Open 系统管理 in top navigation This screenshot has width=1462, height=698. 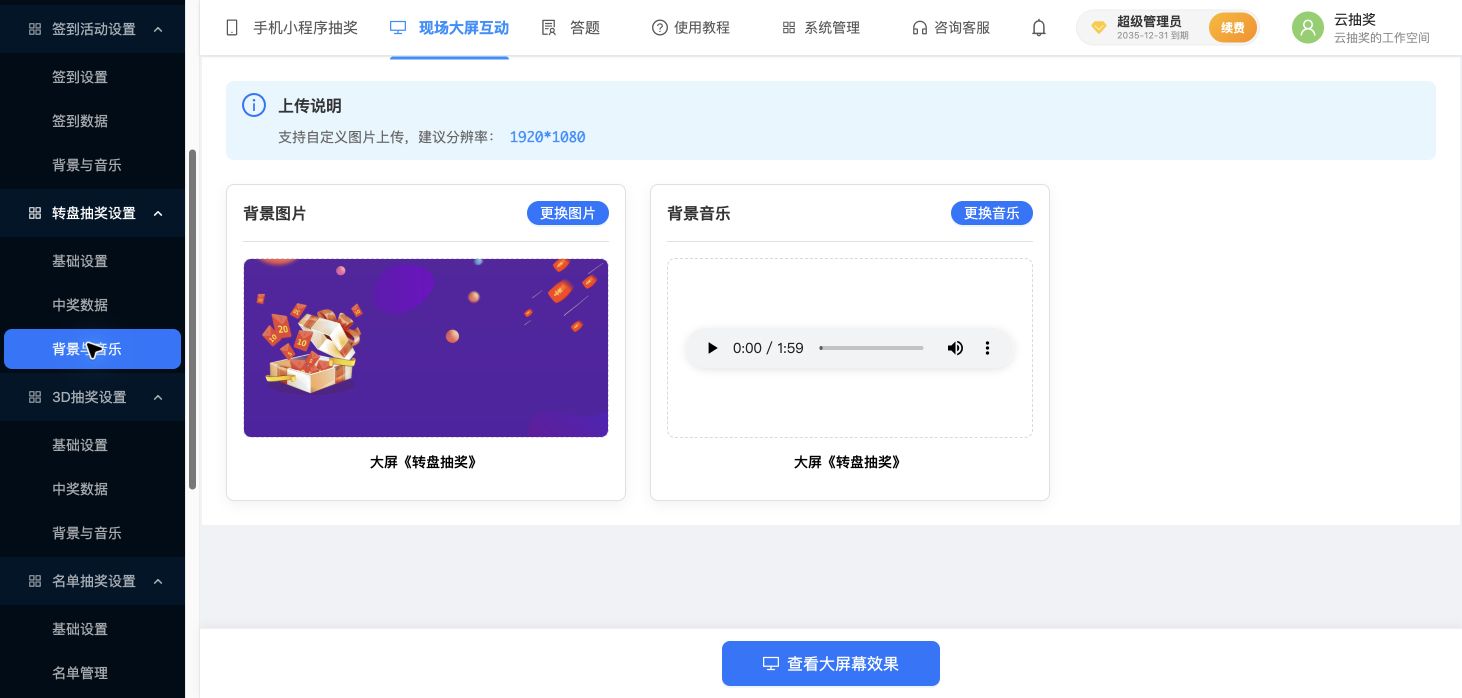[821, 28]
